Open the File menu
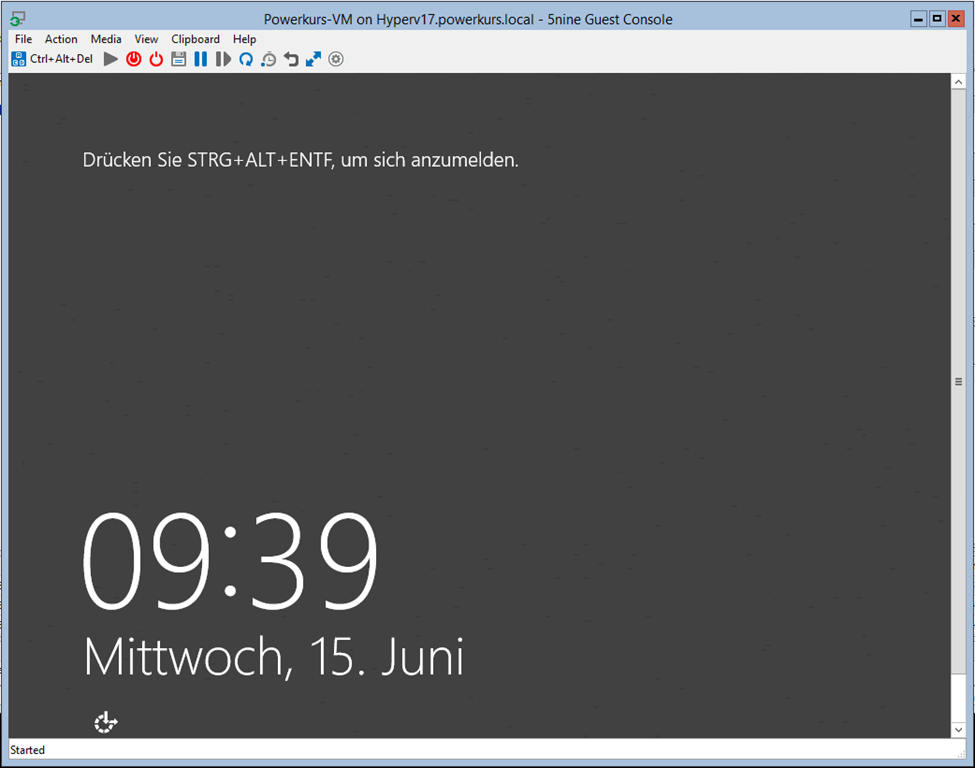The image size is (975, 768). tap(24, 39)
